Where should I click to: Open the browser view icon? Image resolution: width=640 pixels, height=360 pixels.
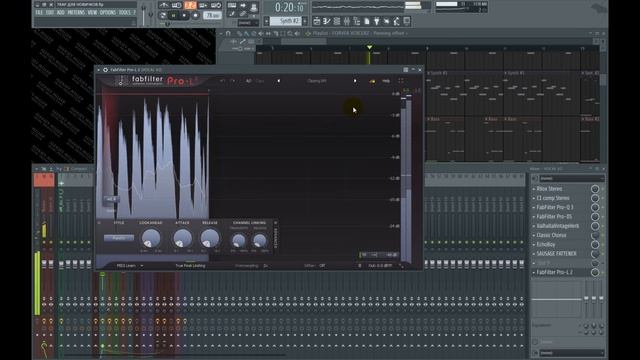coord(356,21)
